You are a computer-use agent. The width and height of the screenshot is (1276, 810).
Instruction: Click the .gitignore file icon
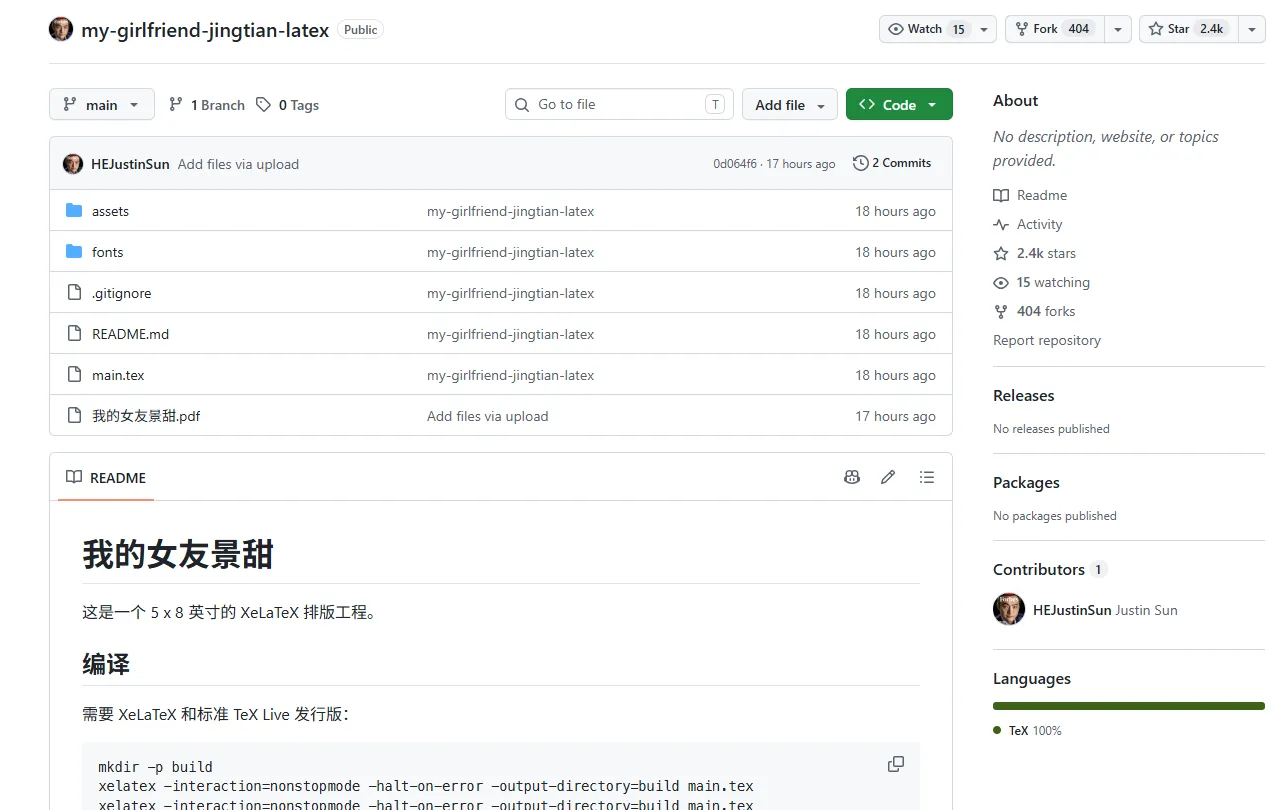pyautogui.click(x=74, y=293)
